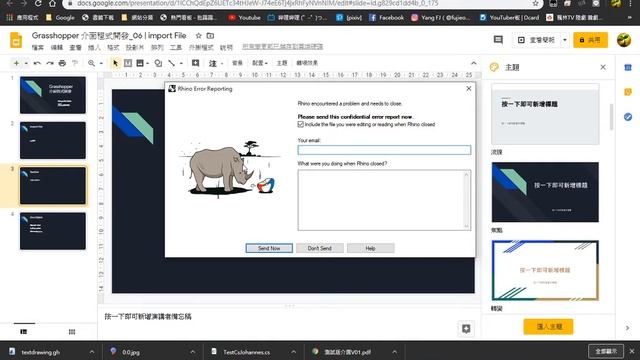The height and width of the screenshot is (360, 640).
Task: Click the 主題 theme toolbar button
Action: (282, 63)
